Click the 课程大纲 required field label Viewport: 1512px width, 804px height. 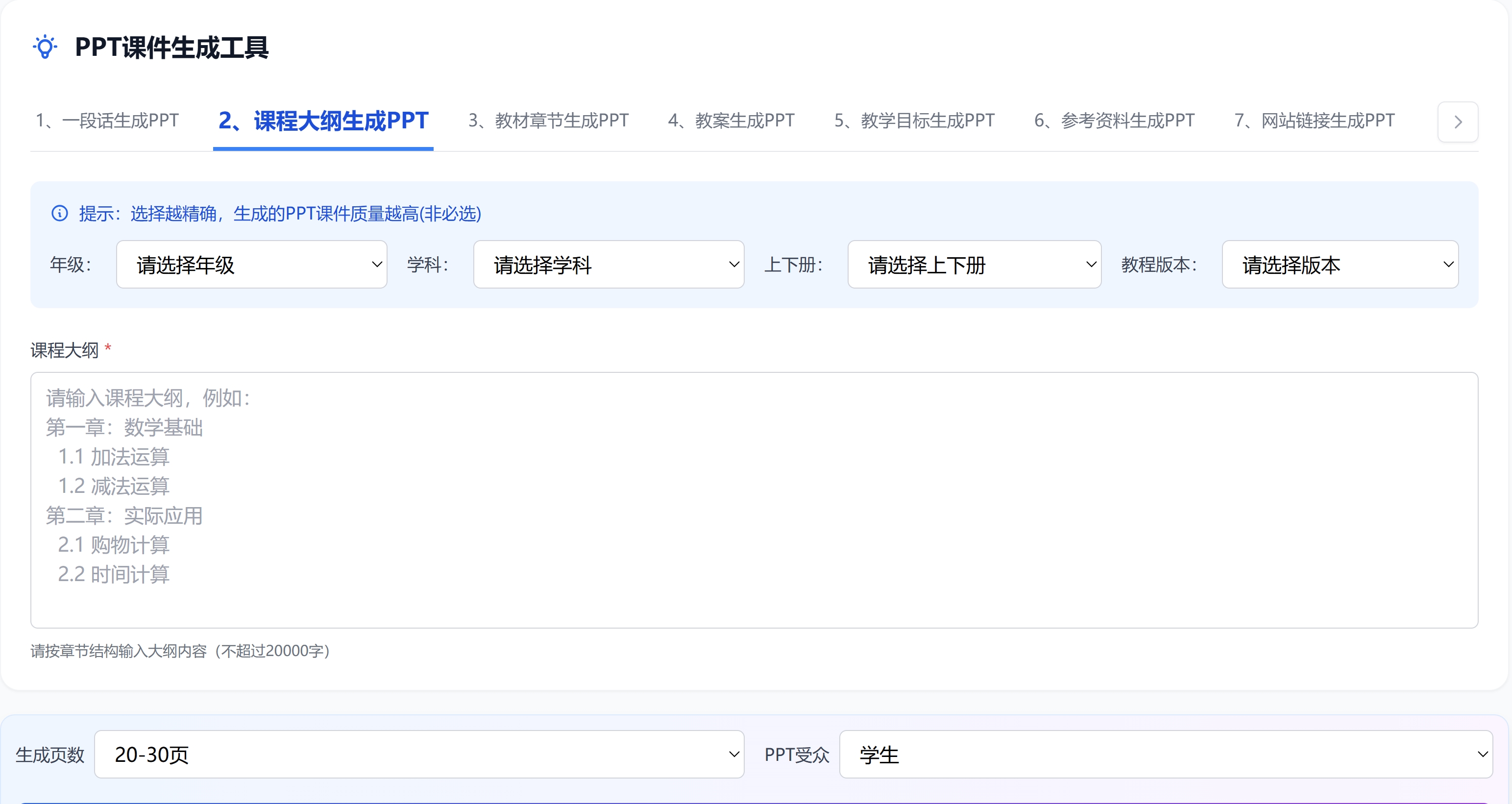(x=71, y=350)
